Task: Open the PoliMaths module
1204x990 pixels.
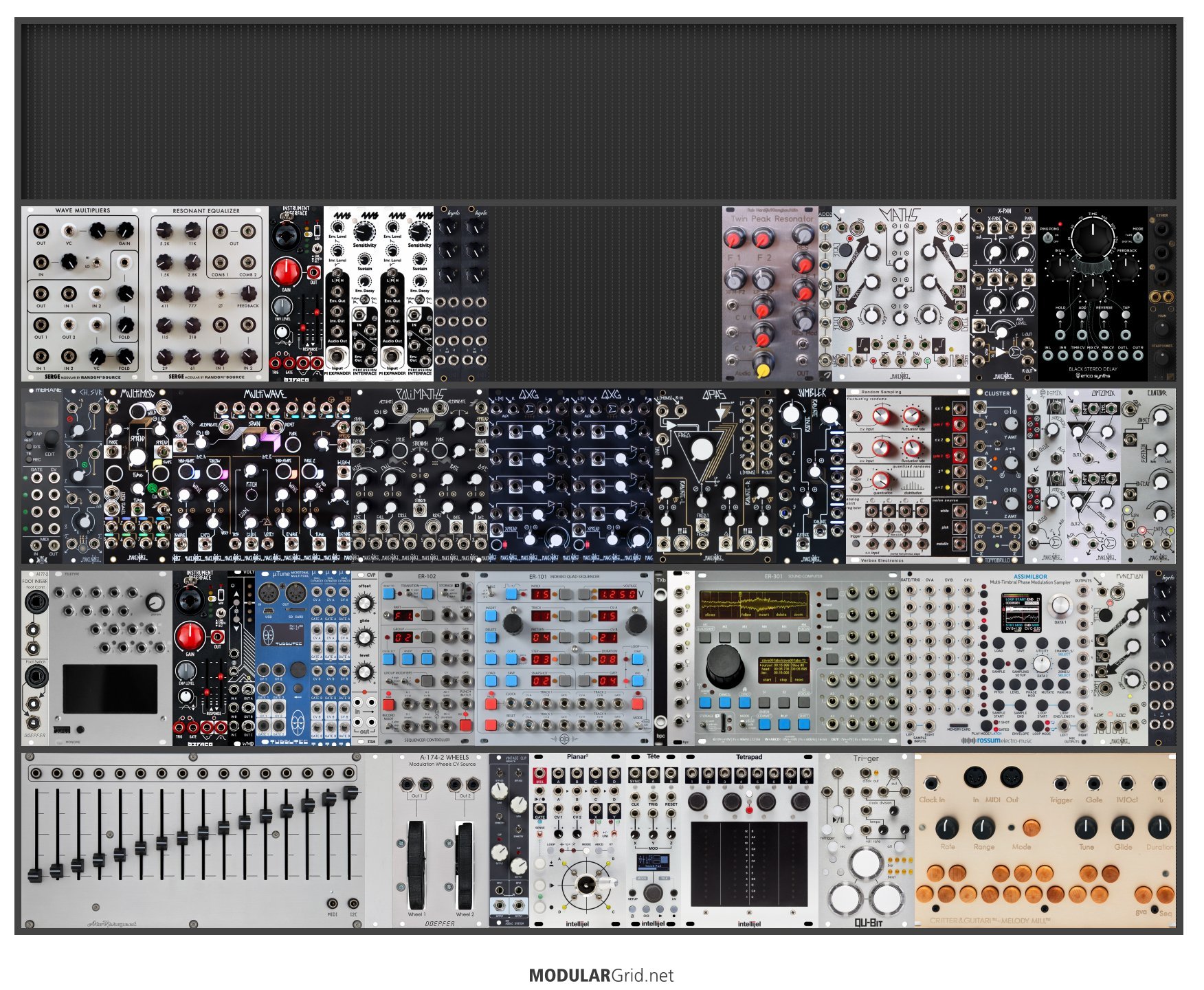Action: tap(420, 476)
